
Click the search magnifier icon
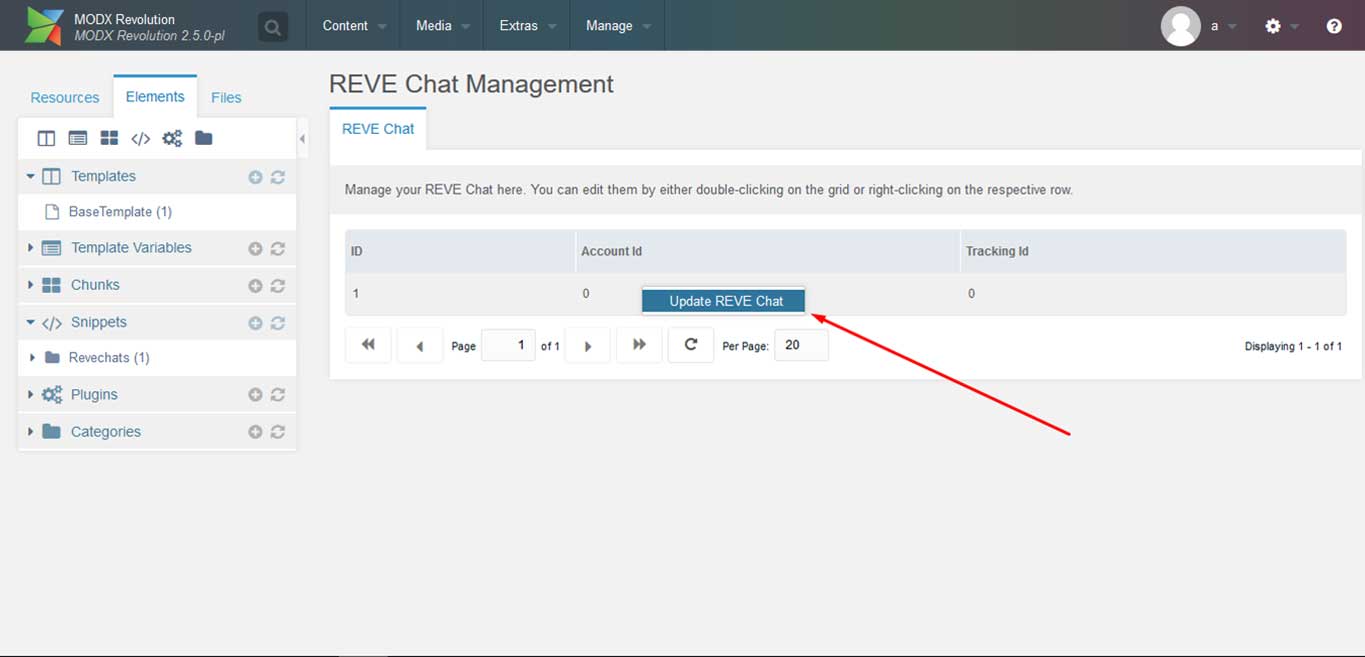(272, 26)
